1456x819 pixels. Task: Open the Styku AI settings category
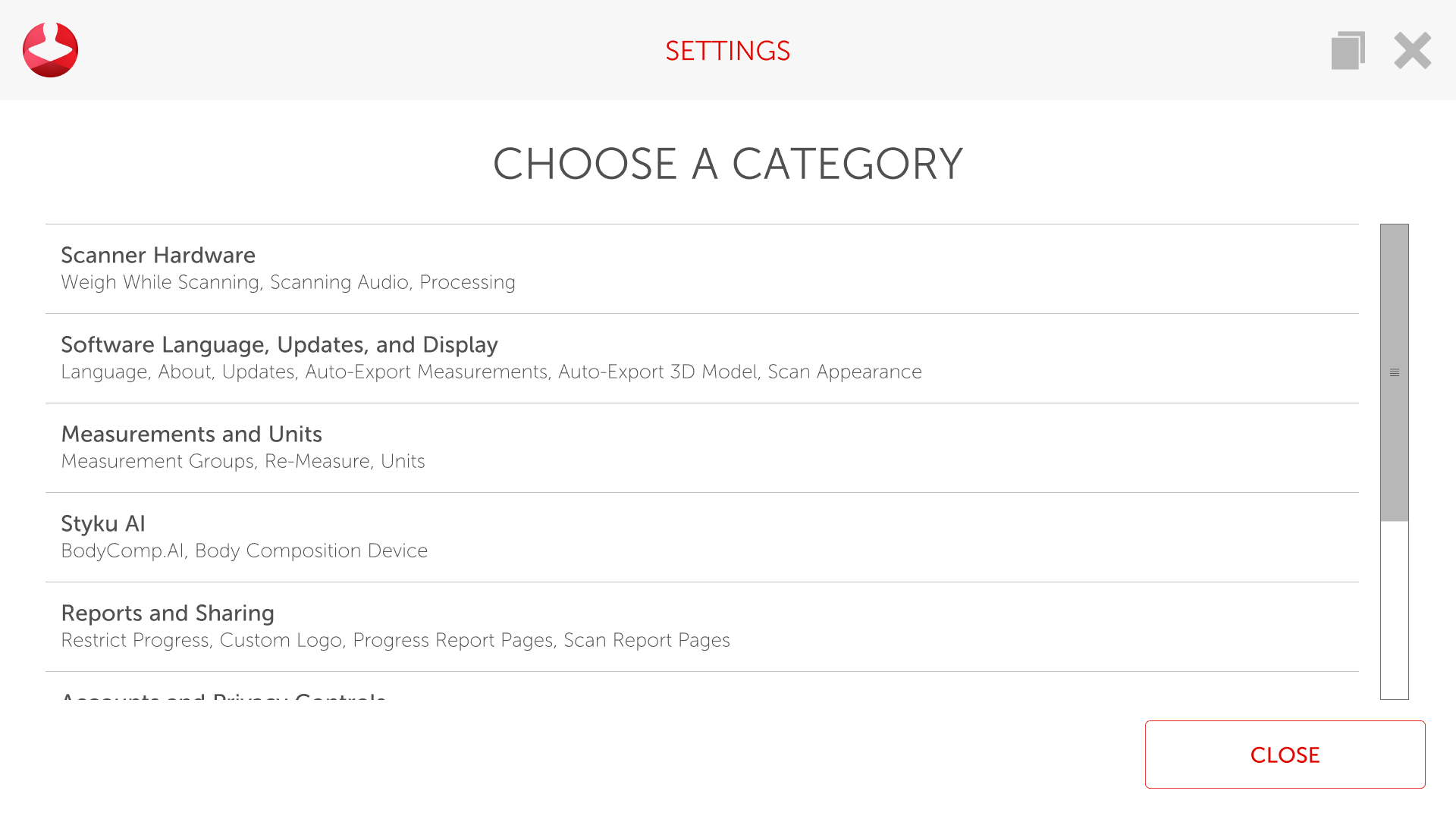click(x=103, y=523)
